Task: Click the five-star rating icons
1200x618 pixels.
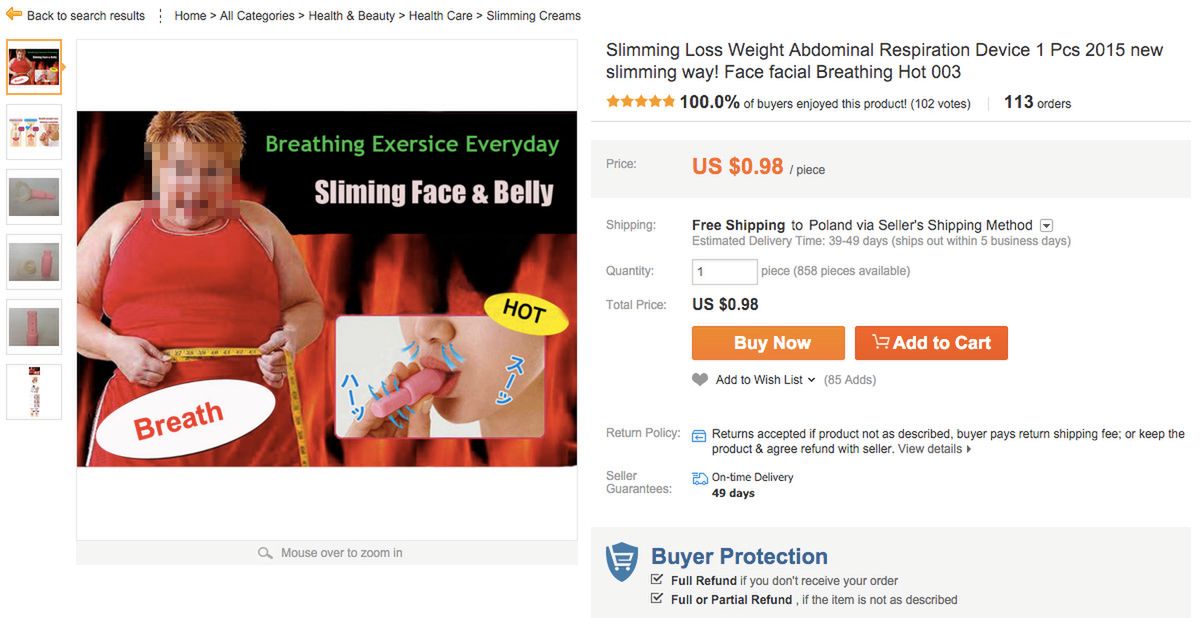Action: [640, 102]
